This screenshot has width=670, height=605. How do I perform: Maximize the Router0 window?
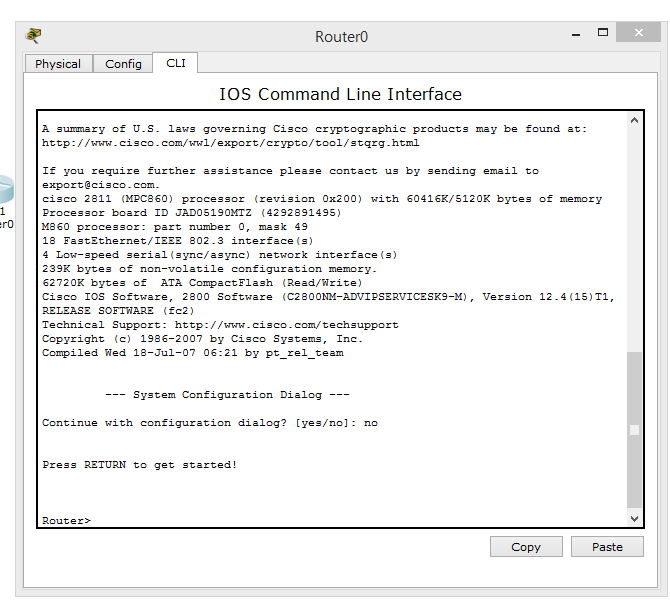pos(603,32)
